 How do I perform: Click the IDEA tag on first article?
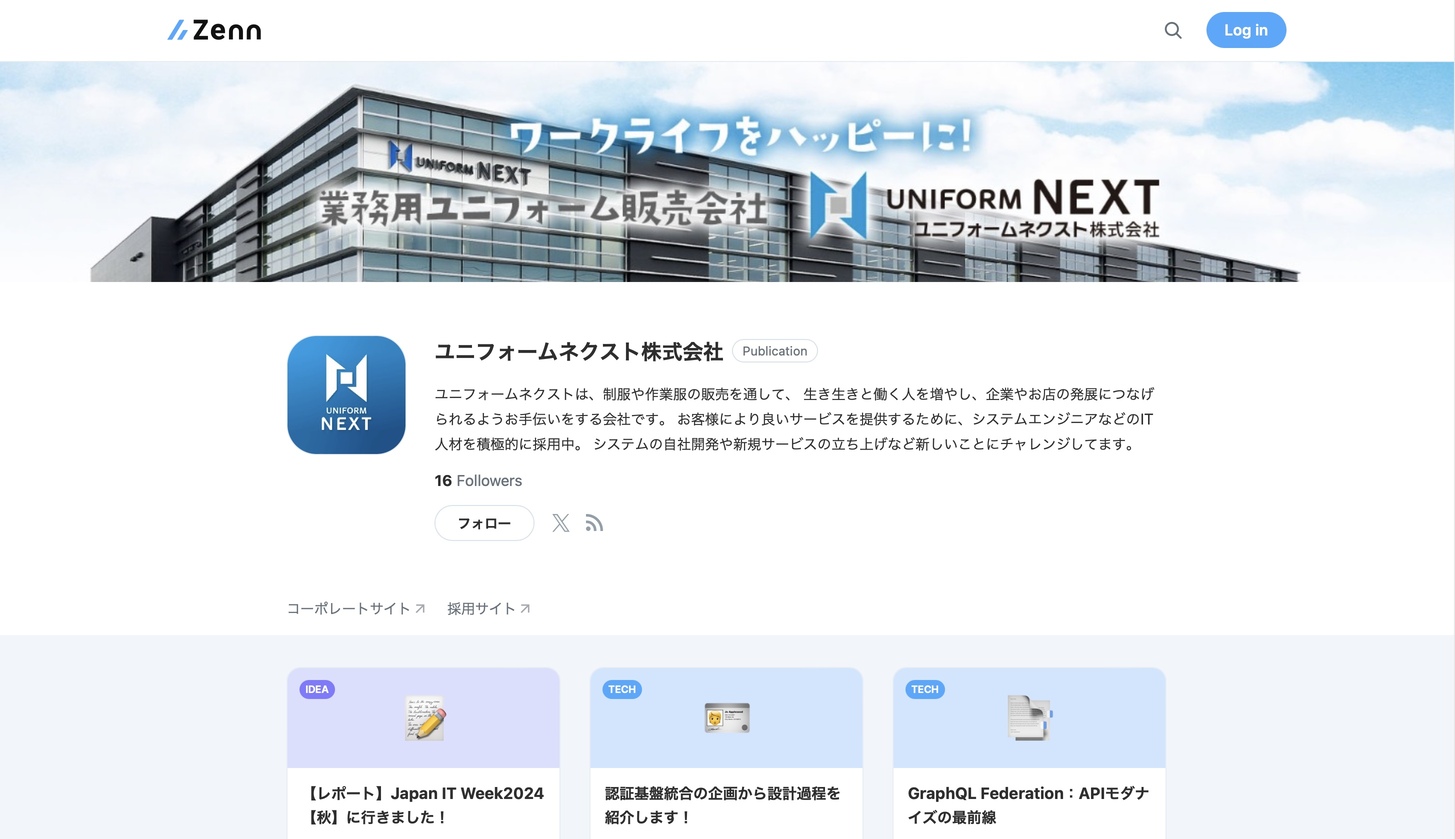point(317,689)
